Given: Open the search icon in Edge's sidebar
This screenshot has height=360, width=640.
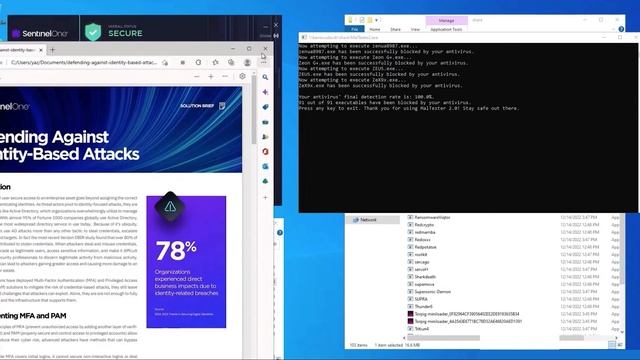Looking at the screenshot, I should [x=265, y=77].
